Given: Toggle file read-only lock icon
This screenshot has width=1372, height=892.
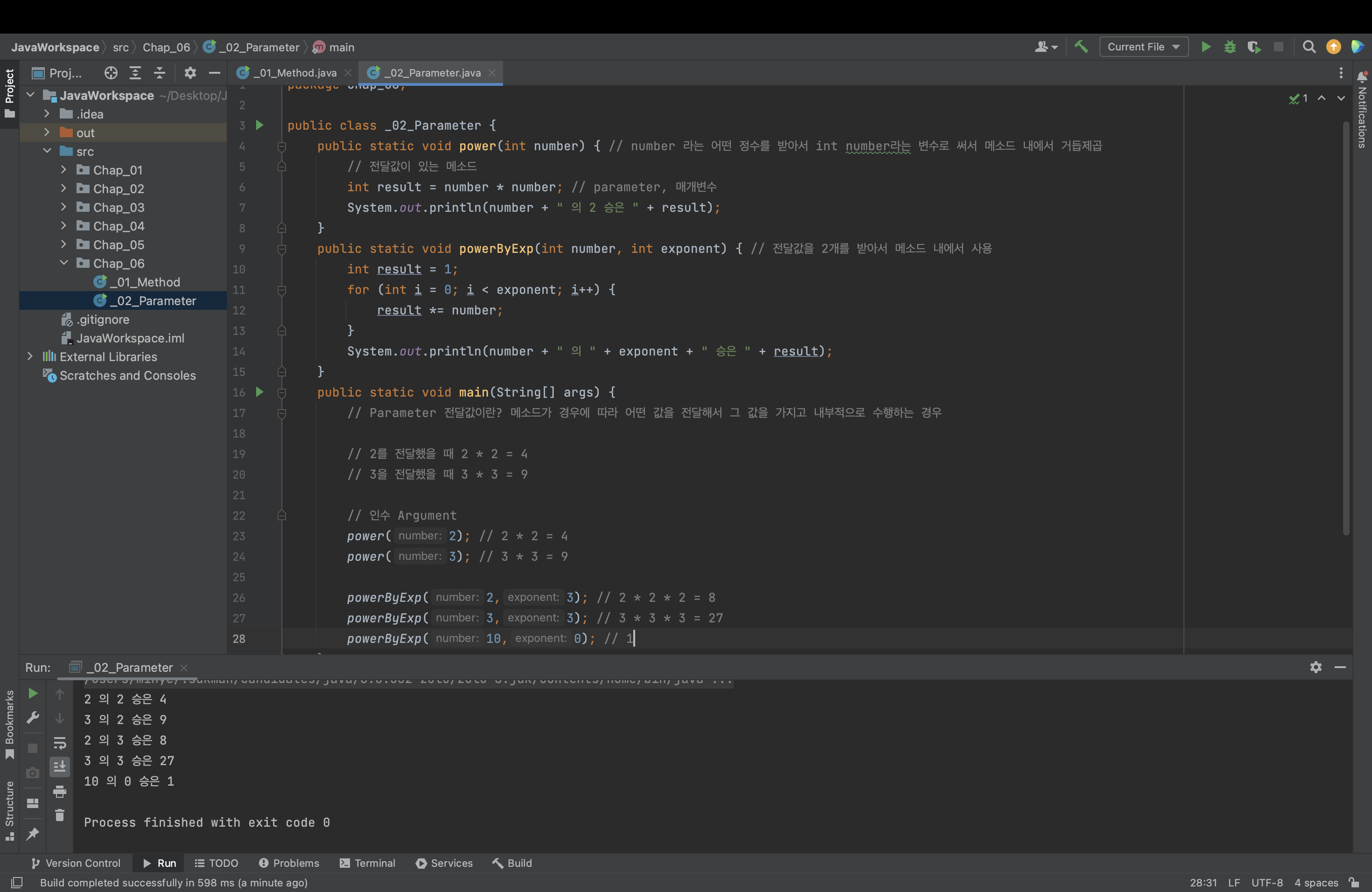Looking at the screenshot, I should tap(1354, 882).
